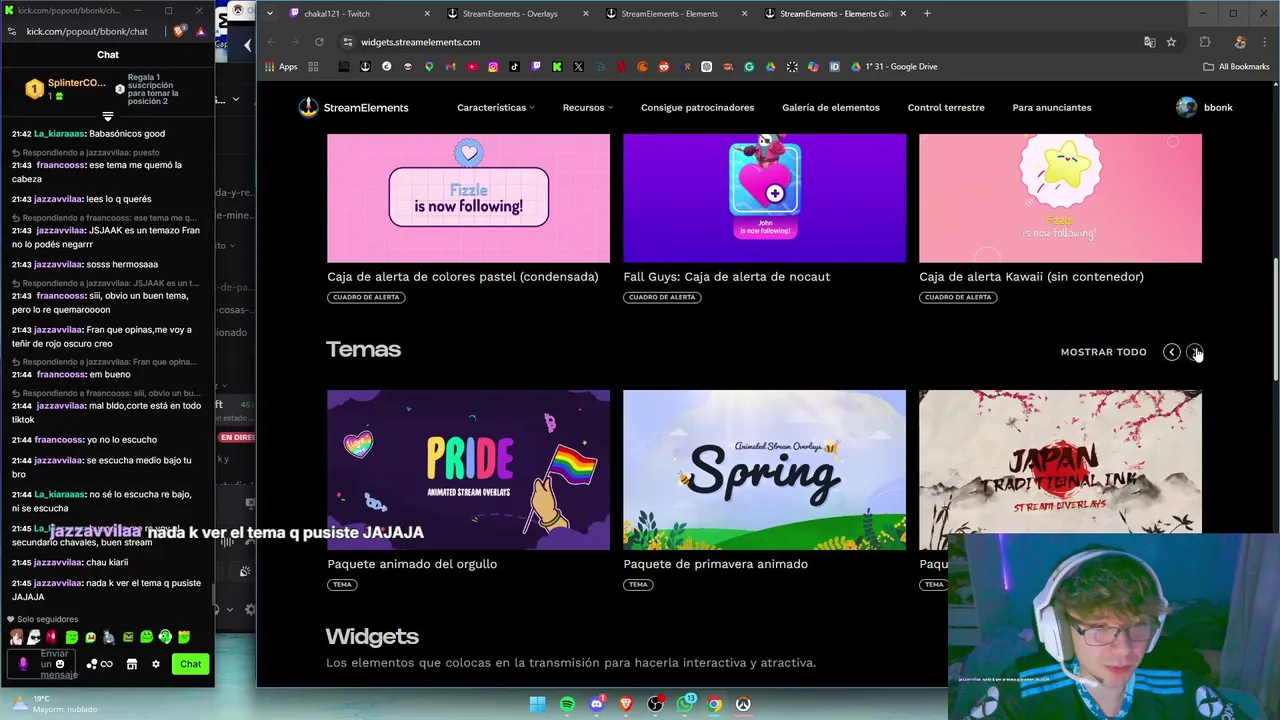1280x720 pixels.
Task: Open Discord from the taskbar
Action: tap(597, 704)
